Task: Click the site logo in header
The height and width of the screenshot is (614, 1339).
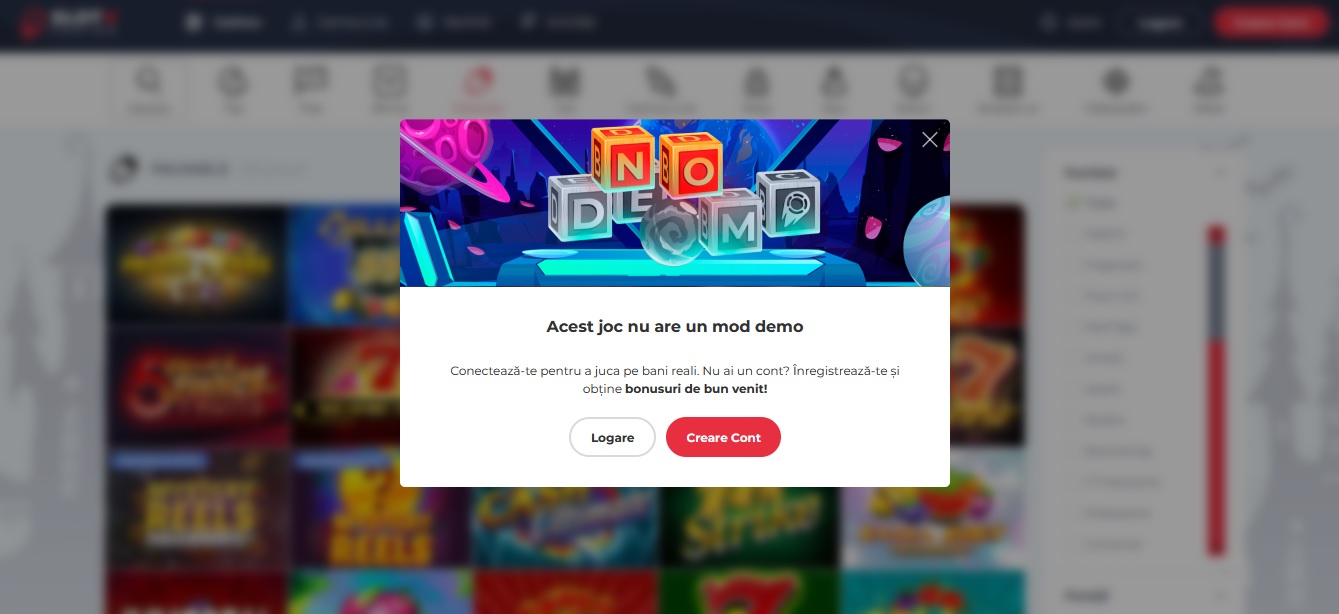Action: tap(70, 22)
